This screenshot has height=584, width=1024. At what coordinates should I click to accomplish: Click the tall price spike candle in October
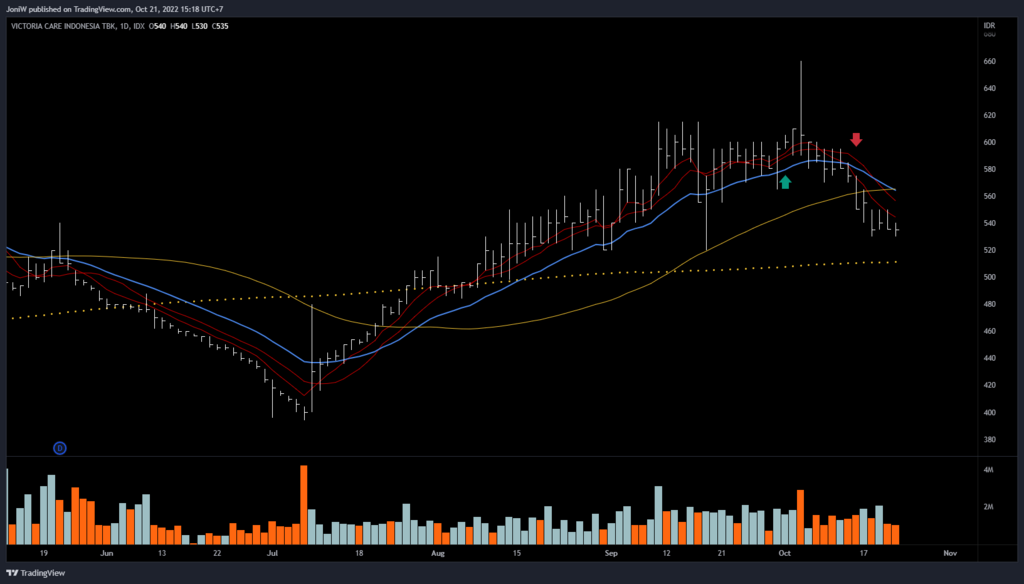click(801, 100)
